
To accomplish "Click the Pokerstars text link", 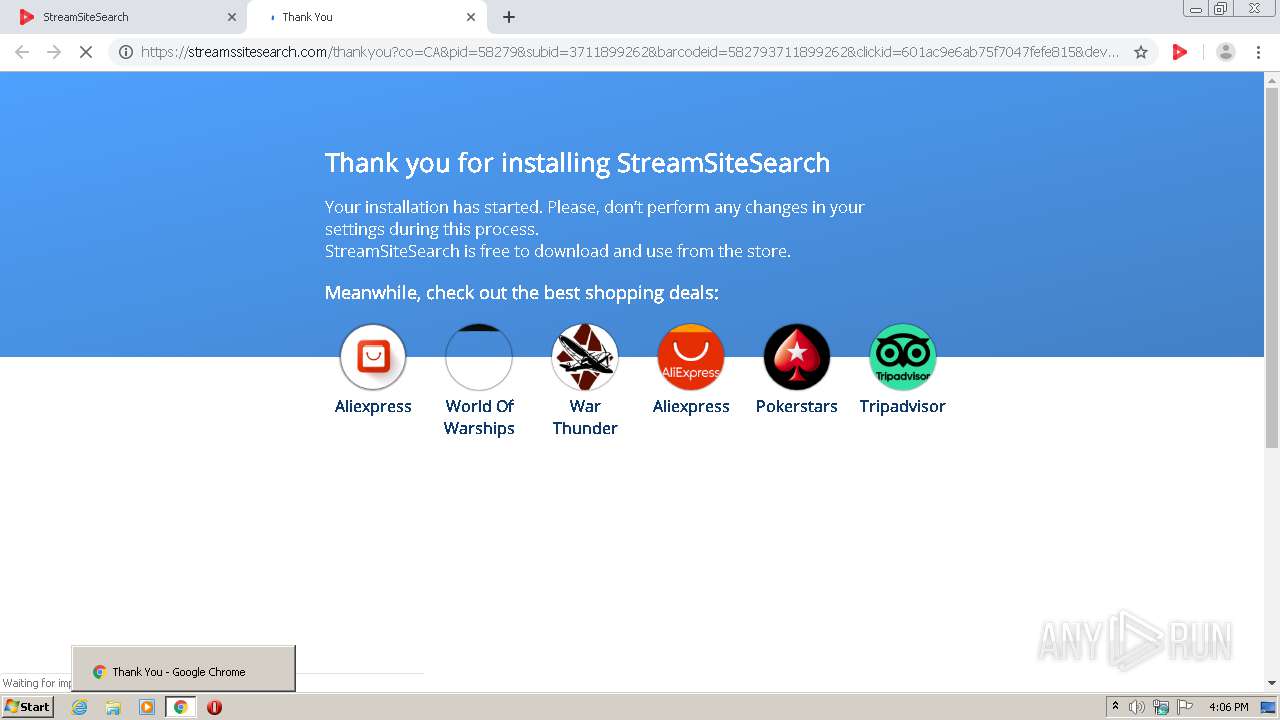I will tap(797, 406).
